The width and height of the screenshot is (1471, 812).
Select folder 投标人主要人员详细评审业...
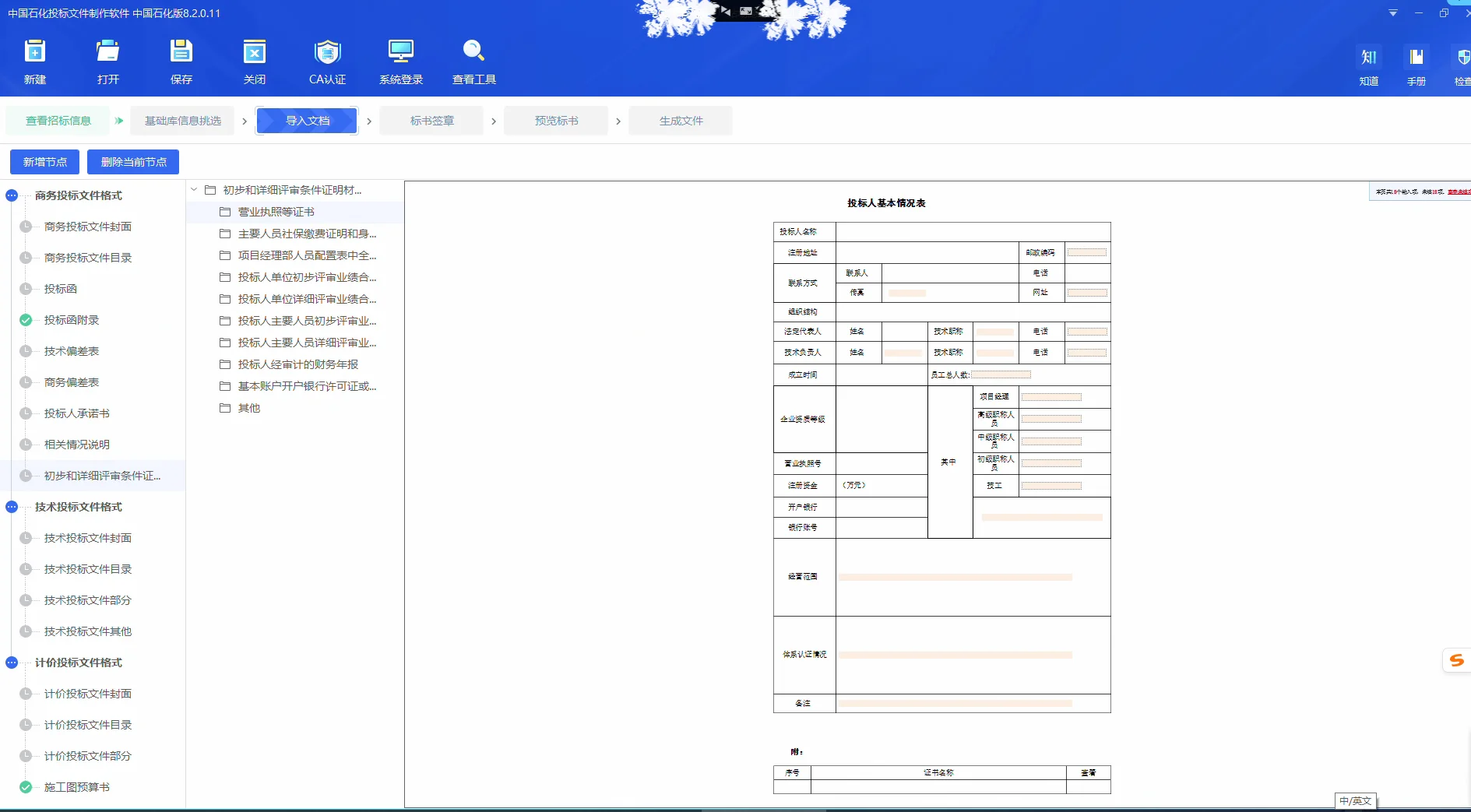[x=307, y=343]
